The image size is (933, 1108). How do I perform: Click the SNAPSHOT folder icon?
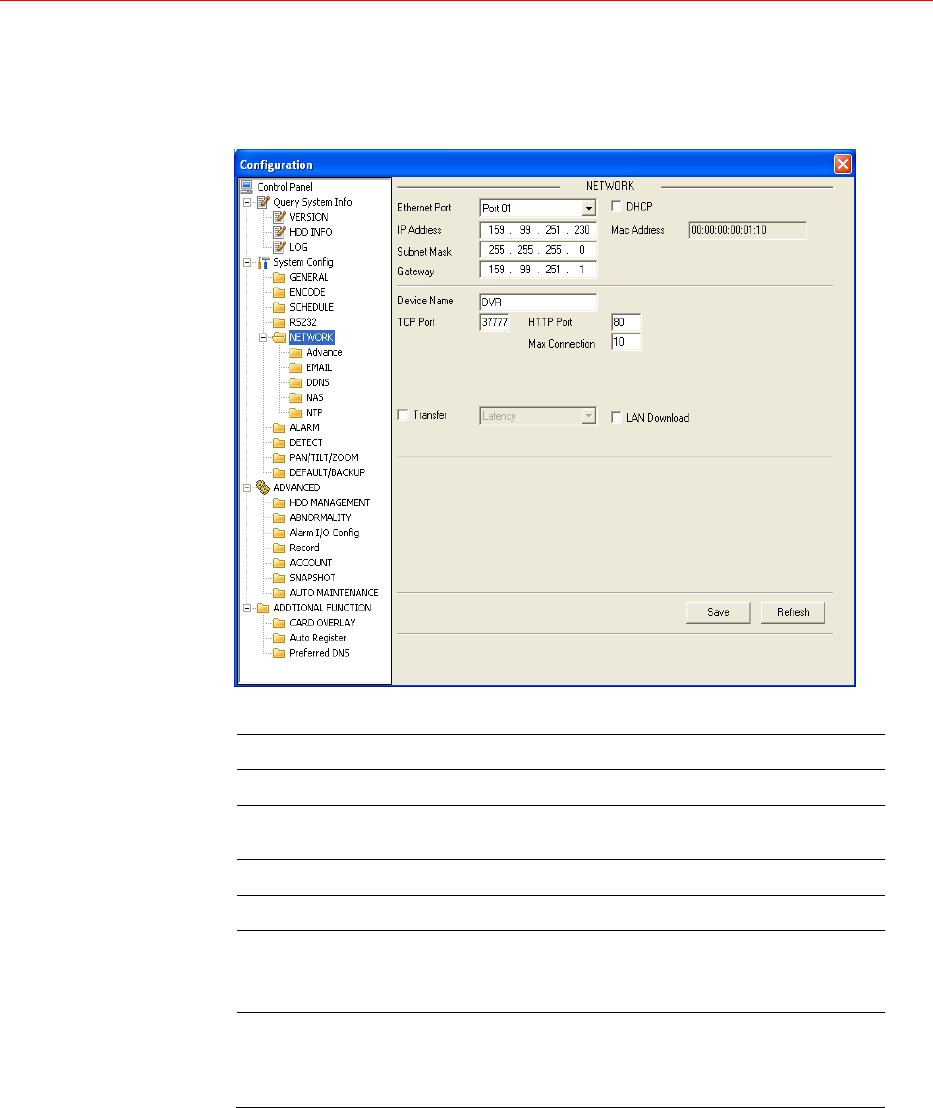279,577
